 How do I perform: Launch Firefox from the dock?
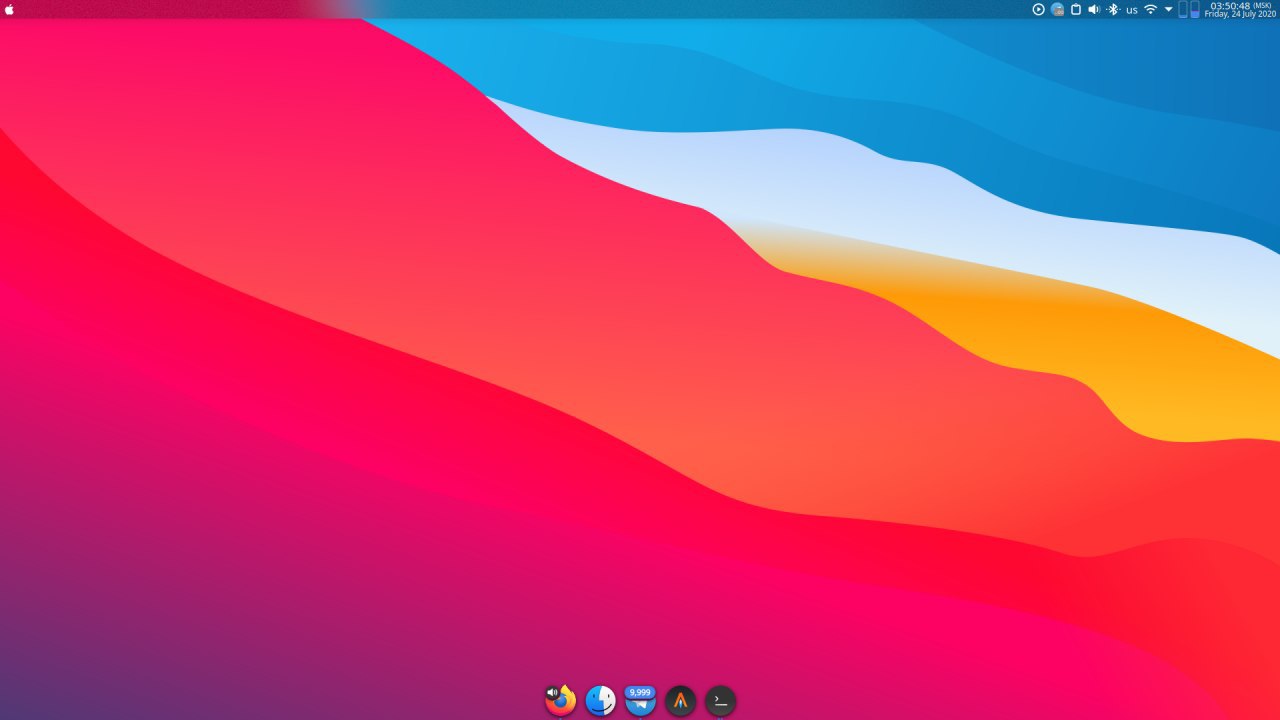click(561, 701)
